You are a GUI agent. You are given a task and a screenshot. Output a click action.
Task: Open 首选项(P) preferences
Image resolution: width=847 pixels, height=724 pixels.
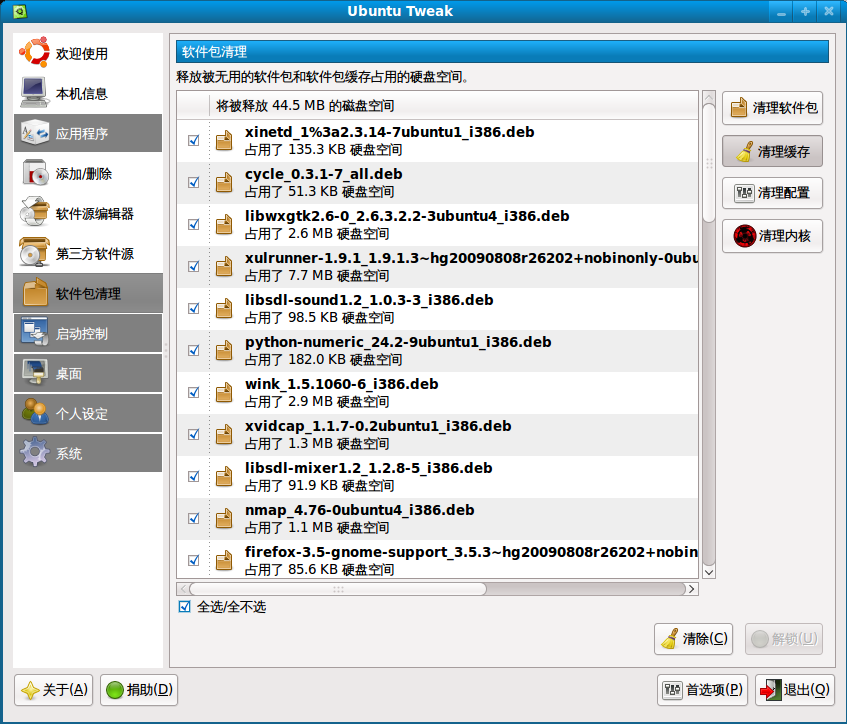702,690
